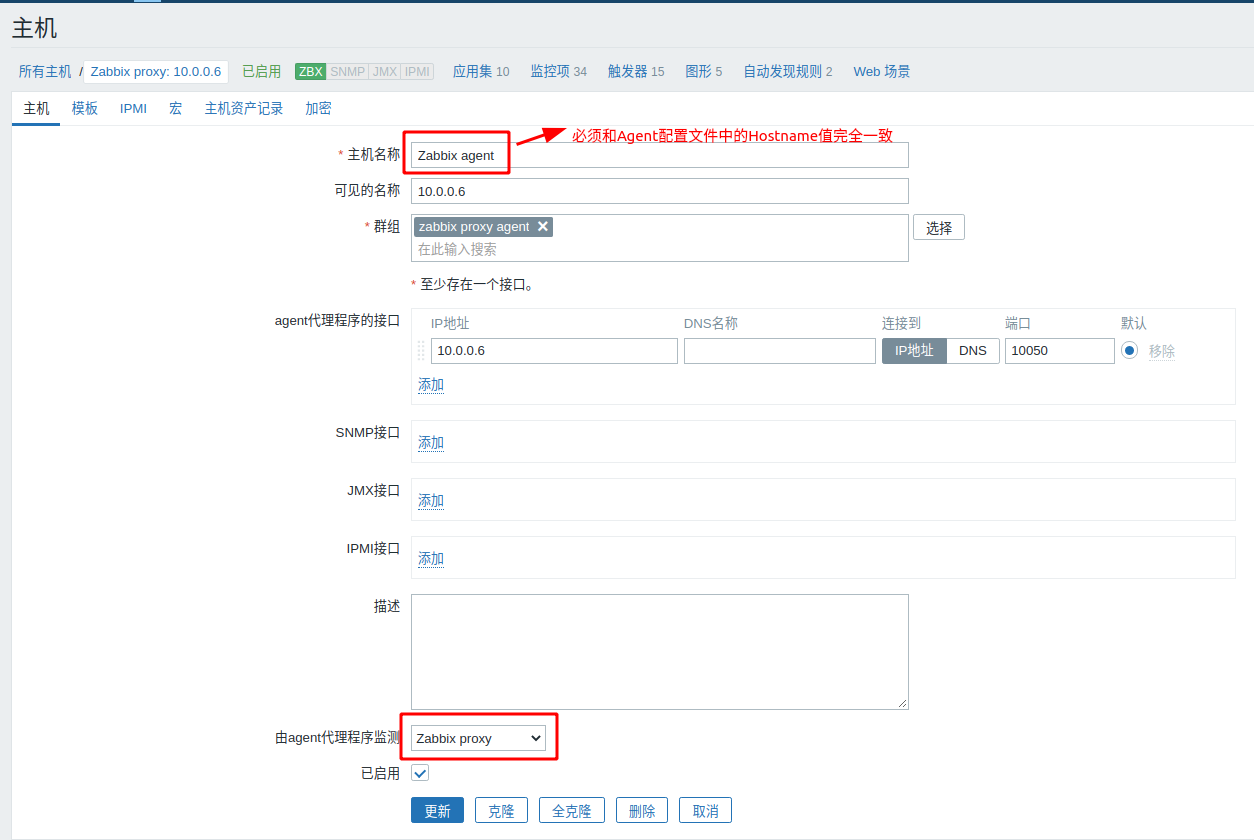1254x840 pixels.
Task: Open the 主机资产记录 tab
Action: (244, 108)
